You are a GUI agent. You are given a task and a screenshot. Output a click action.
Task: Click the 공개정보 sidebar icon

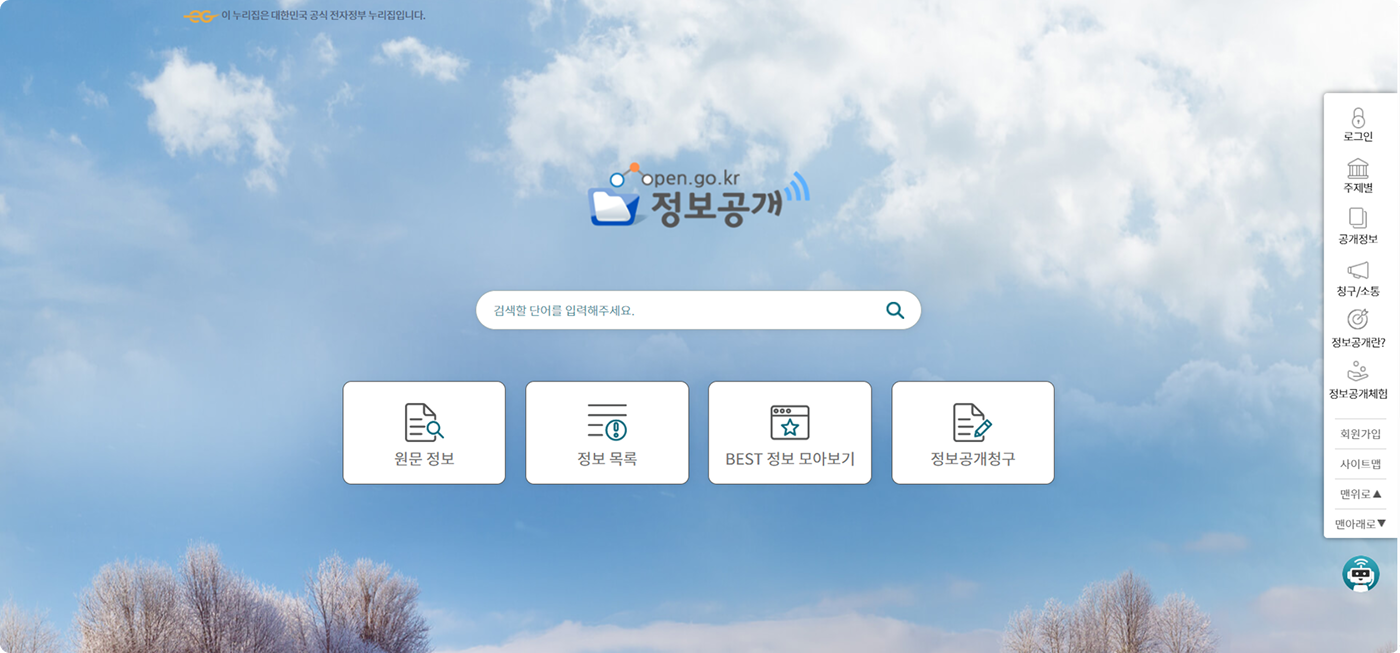coord(1360,225)
